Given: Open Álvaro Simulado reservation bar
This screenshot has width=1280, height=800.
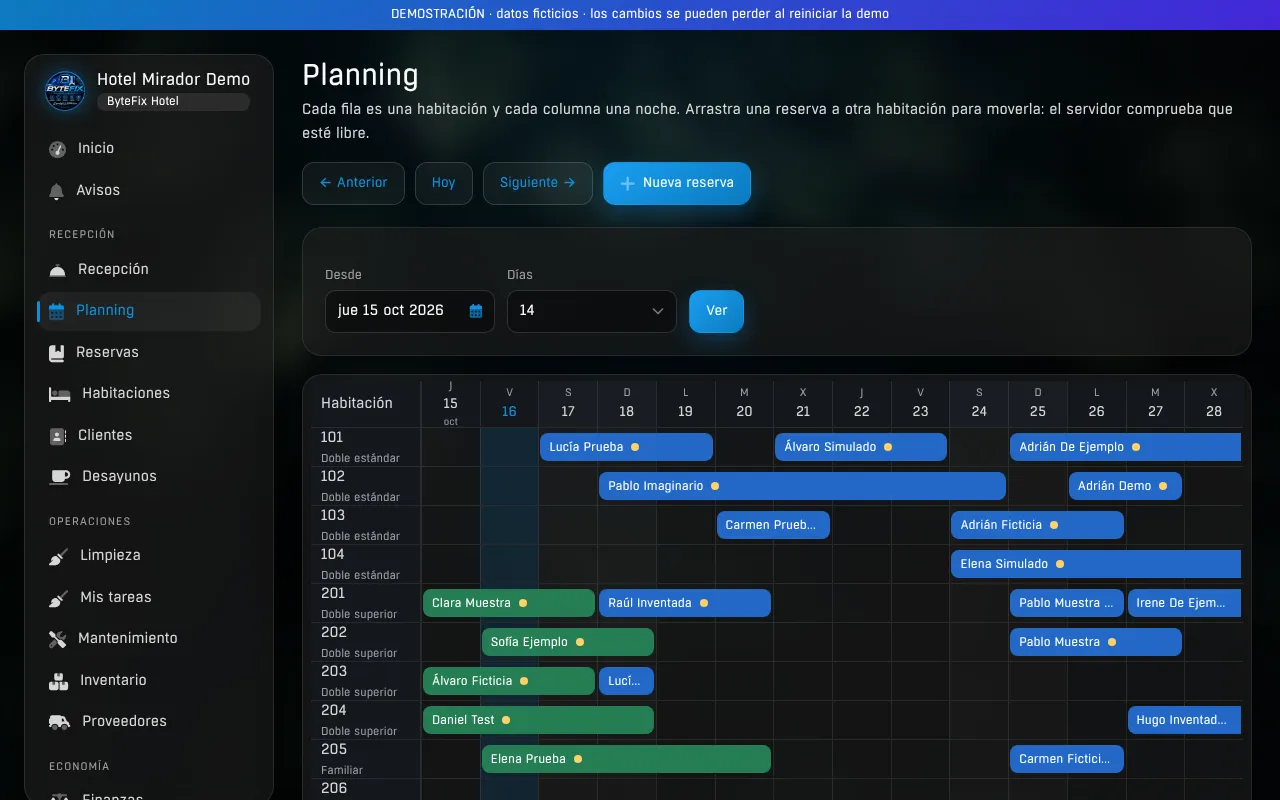Looking at the screenshot, I should 861,447.
